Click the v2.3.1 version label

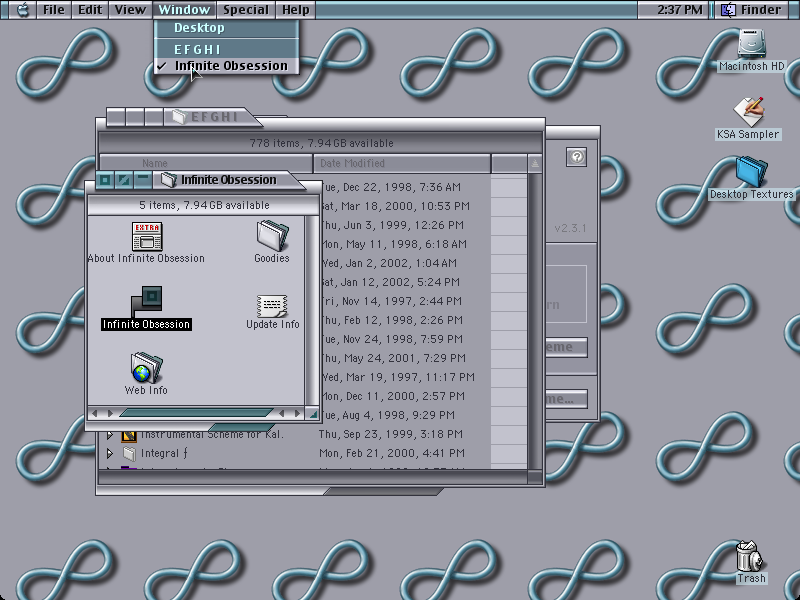570,228
